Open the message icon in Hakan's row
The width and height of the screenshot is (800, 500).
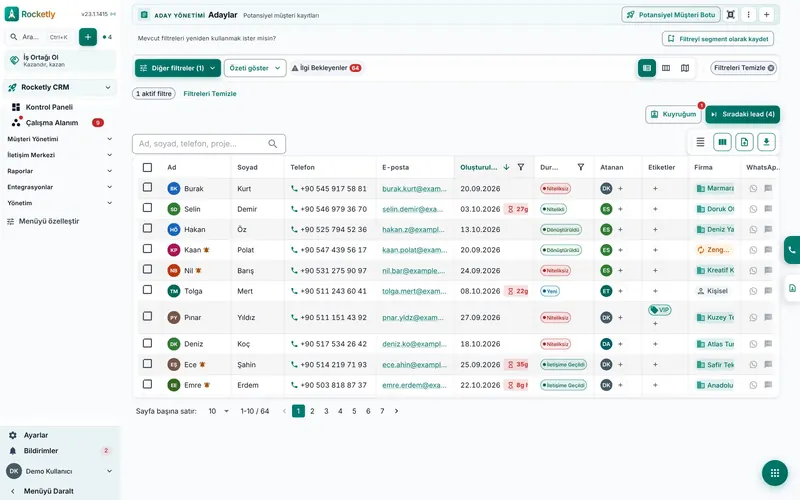[768, 230]
